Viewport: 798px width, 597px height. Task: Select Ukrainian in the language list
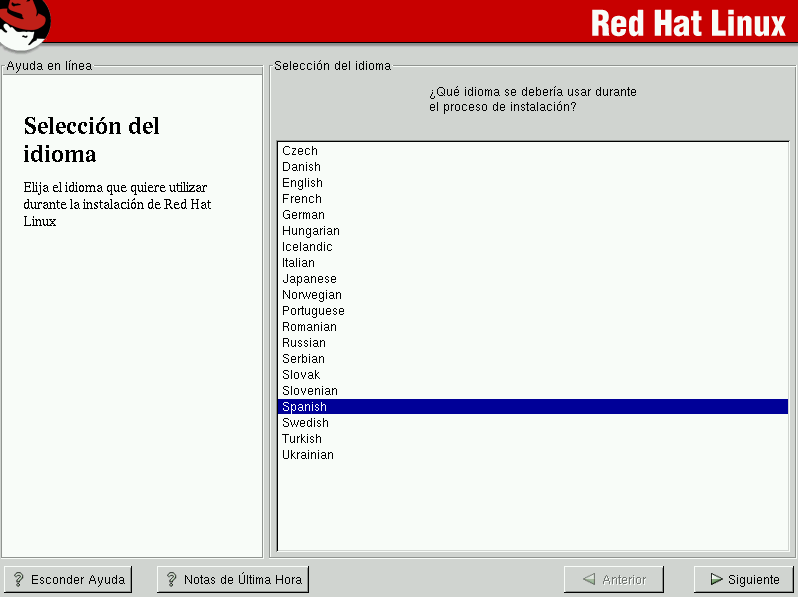(308, 455)
